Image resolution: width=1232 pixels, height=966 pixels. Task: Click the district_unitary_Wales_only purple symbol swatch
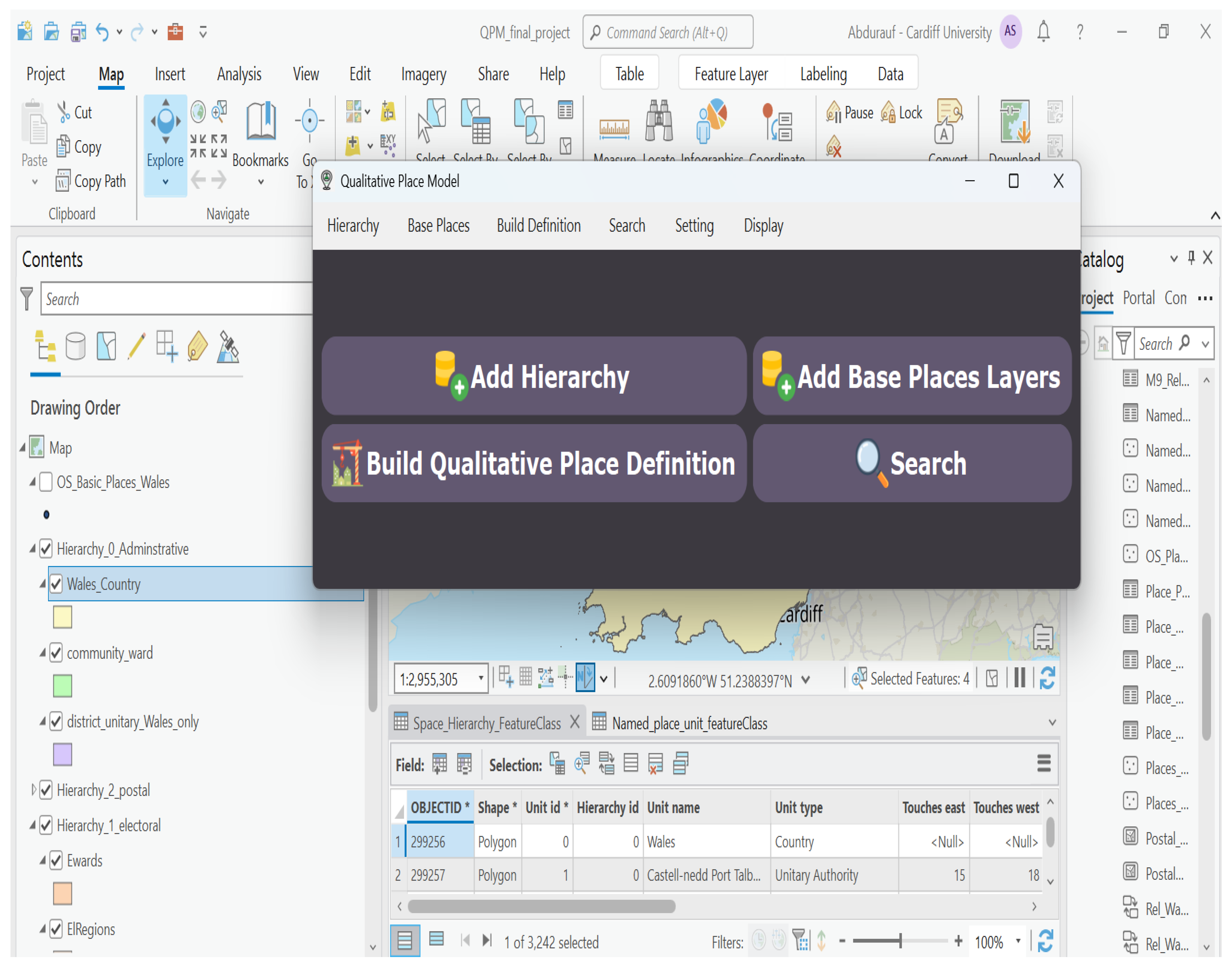point(62,755)
